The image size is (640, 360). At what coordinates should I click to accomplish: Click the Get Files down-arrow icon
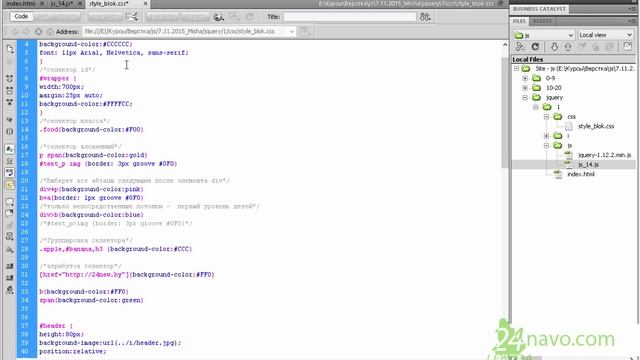point(554,47)
